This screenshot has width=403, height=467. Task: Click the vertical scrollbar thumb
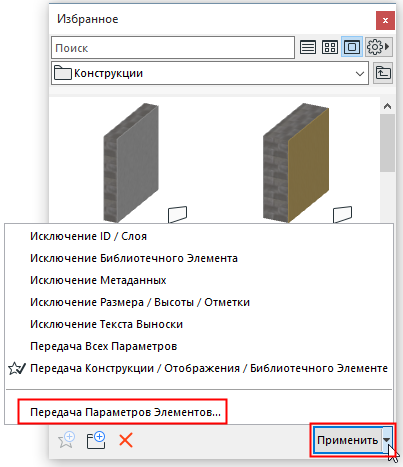(x=387, y=143)
